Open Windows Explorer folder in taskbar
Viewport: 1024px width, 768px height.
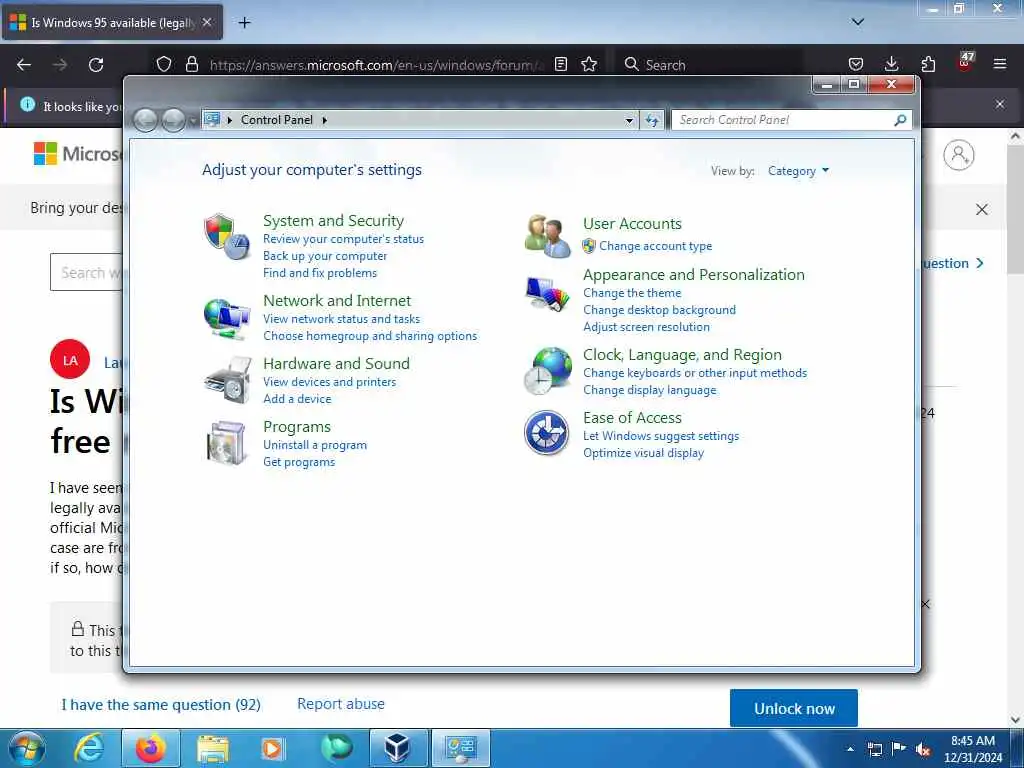coord(213,749)
